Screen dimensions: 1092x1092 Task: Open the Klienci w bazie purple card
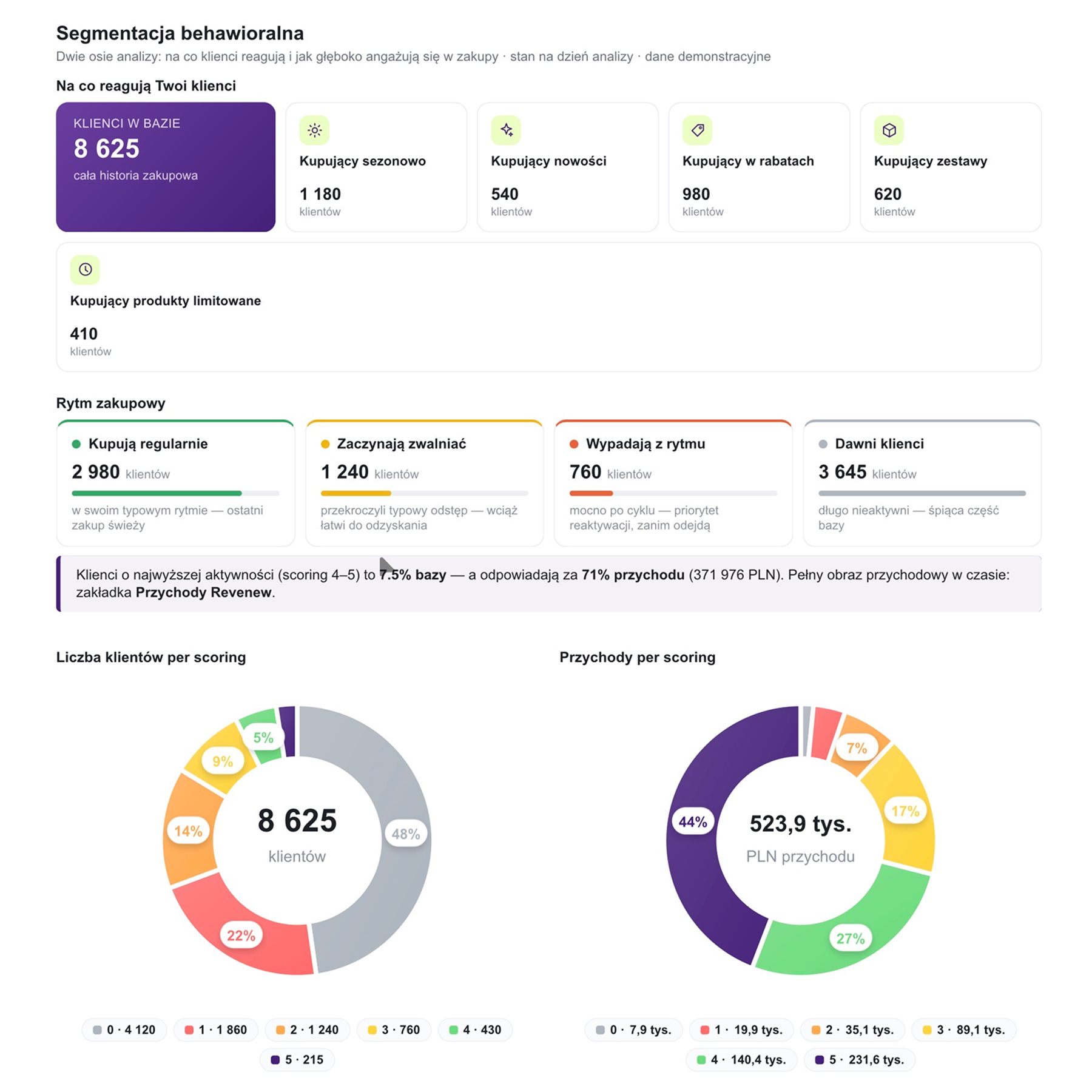click(x=166, y=167)
